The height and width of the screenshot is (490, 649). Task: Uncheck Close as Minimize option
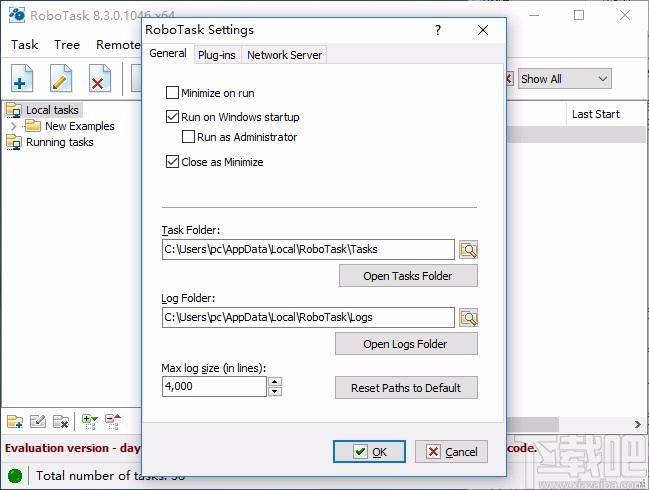coord(172,161)
